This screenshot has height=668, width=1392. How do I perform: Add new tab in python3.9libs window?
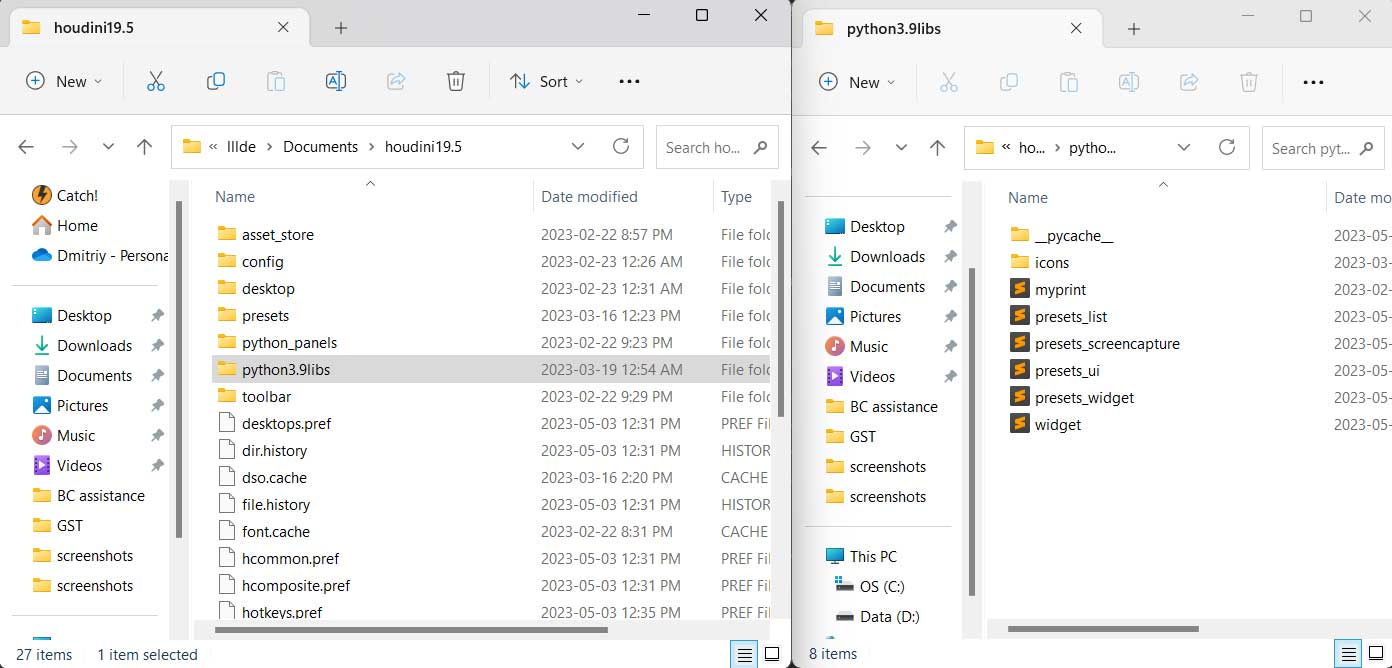pos(1134,29)
